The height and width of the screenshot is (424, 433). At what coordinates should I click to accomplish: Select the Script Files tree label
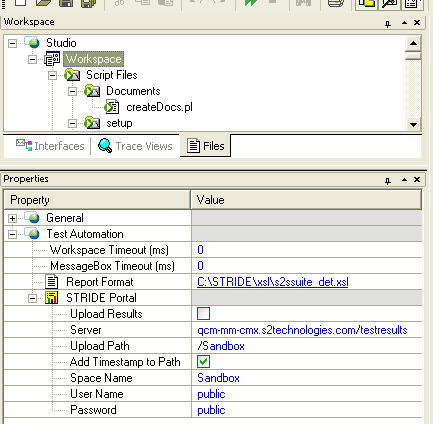(112, 75)
